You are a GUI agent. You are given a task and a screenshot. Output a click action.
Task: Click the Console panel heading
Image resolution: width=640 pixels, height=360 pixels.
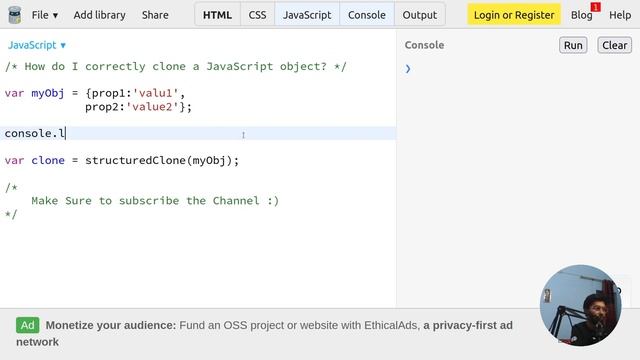tap(424, 45)
